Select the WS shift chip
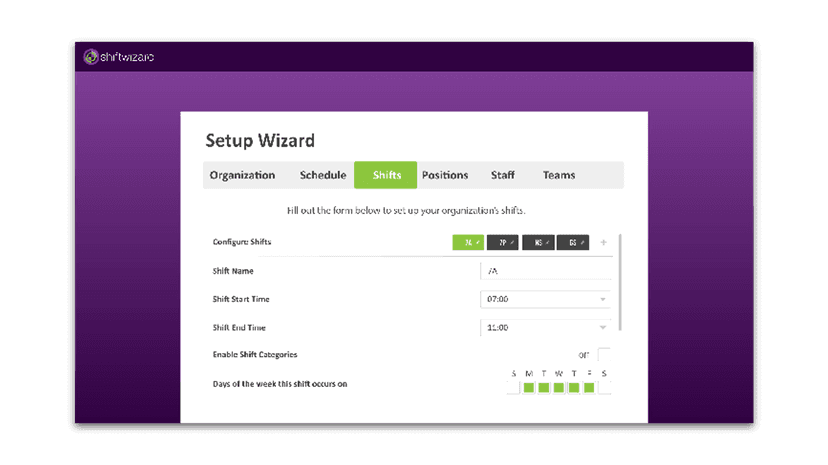The image size is (828, 465). [x=538, y=242]
